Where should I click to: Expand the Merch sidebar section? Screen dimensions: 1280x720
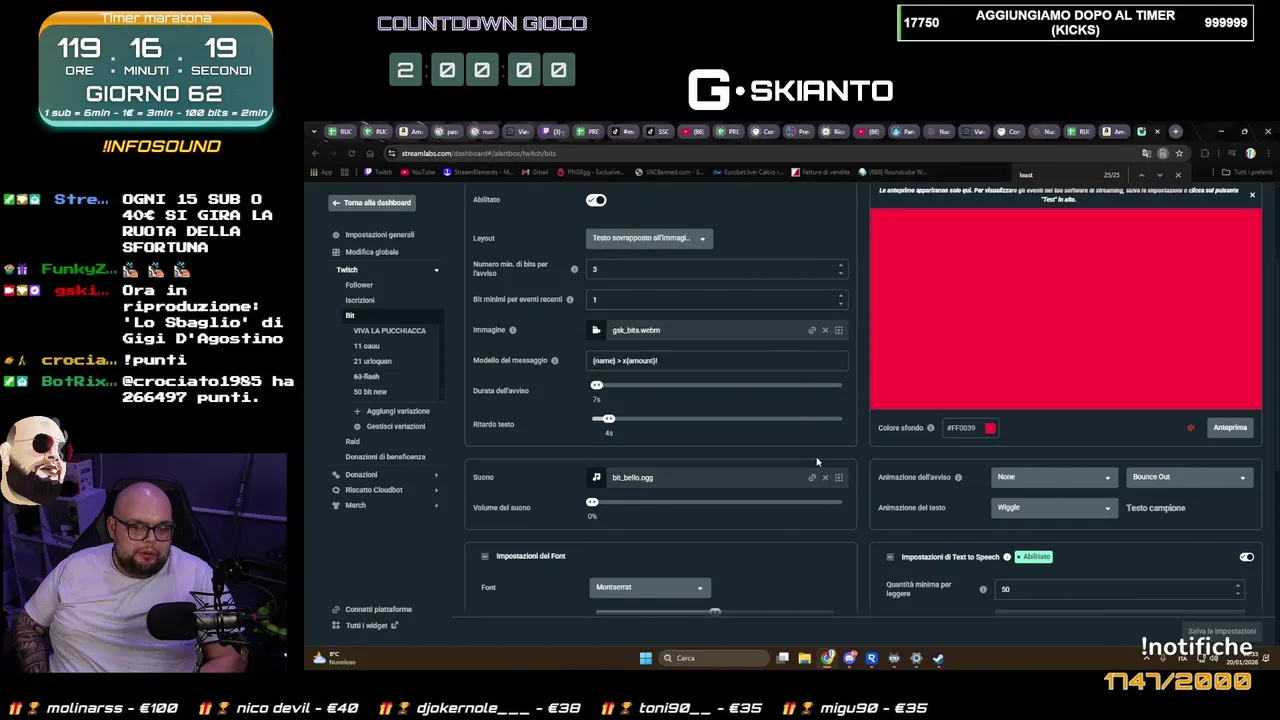coord(436,505)
